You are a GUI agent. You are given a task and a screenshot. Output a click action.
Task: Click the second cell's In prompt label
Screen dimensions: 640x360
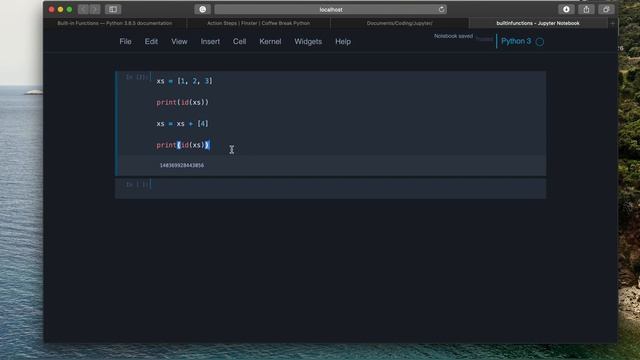point(136,184)
